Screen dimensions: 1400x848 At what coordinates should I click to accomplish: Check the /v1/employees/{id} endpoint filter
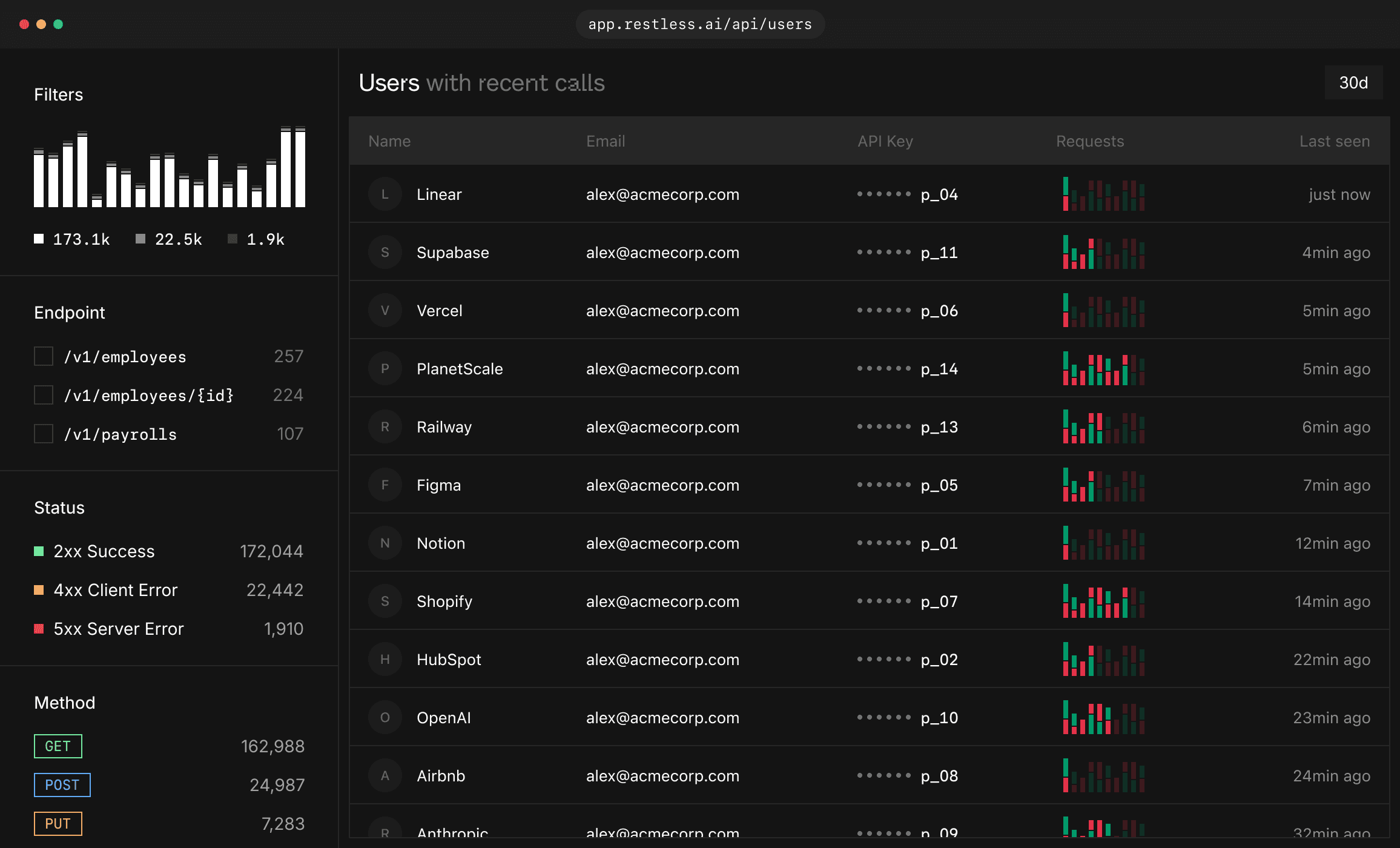point(44,395)
